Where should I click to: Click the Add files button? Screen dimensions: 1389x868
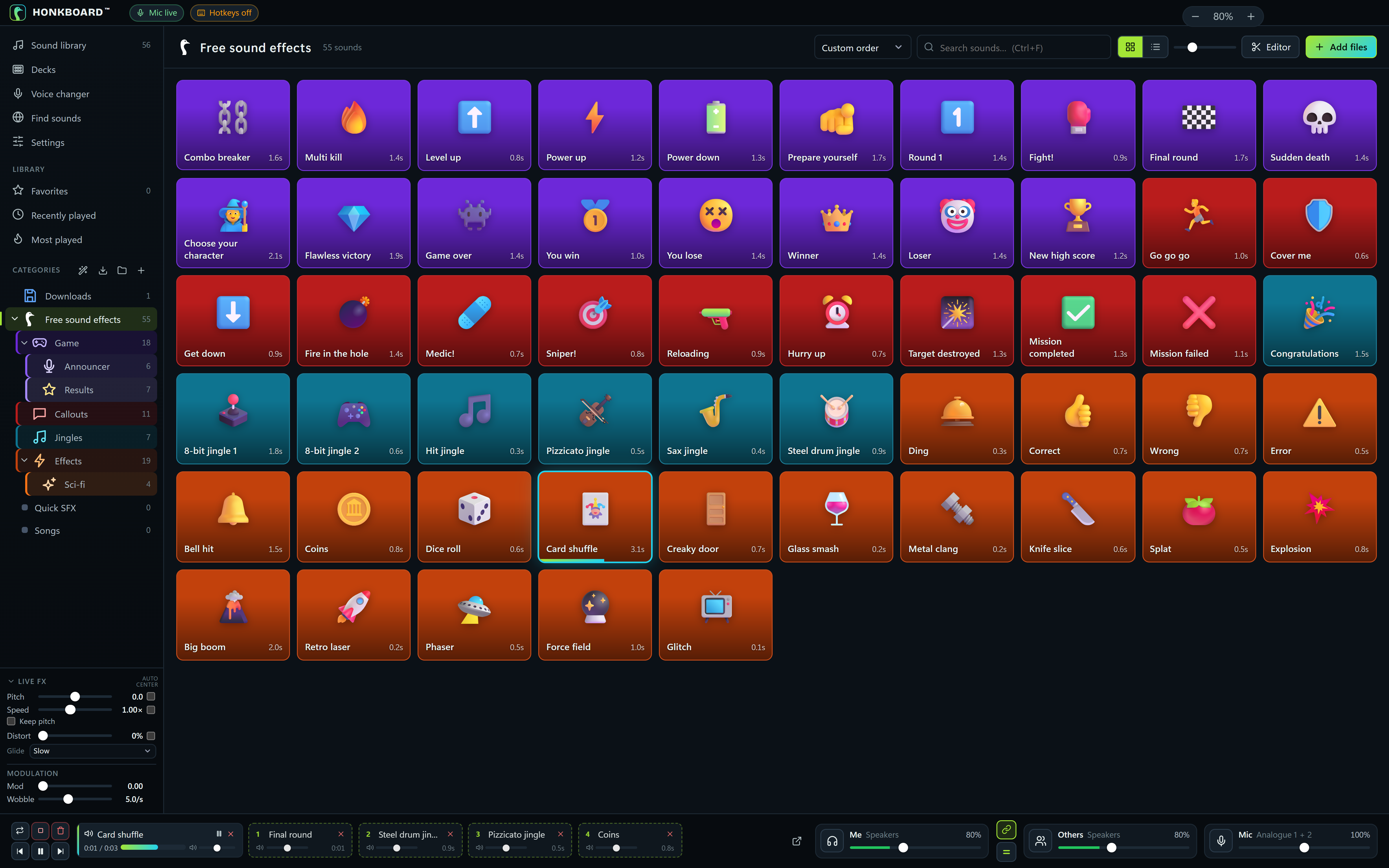pos(1341,47)
